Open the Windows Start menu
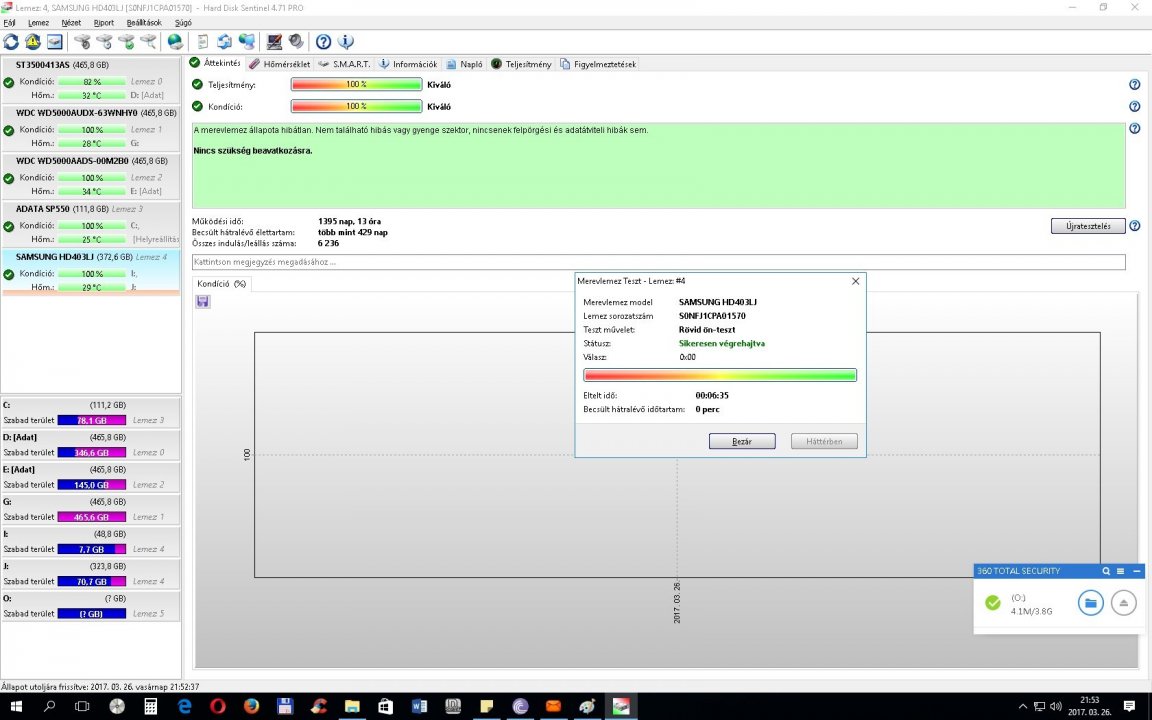1152x720 pixels. click(x=15, y=707)
